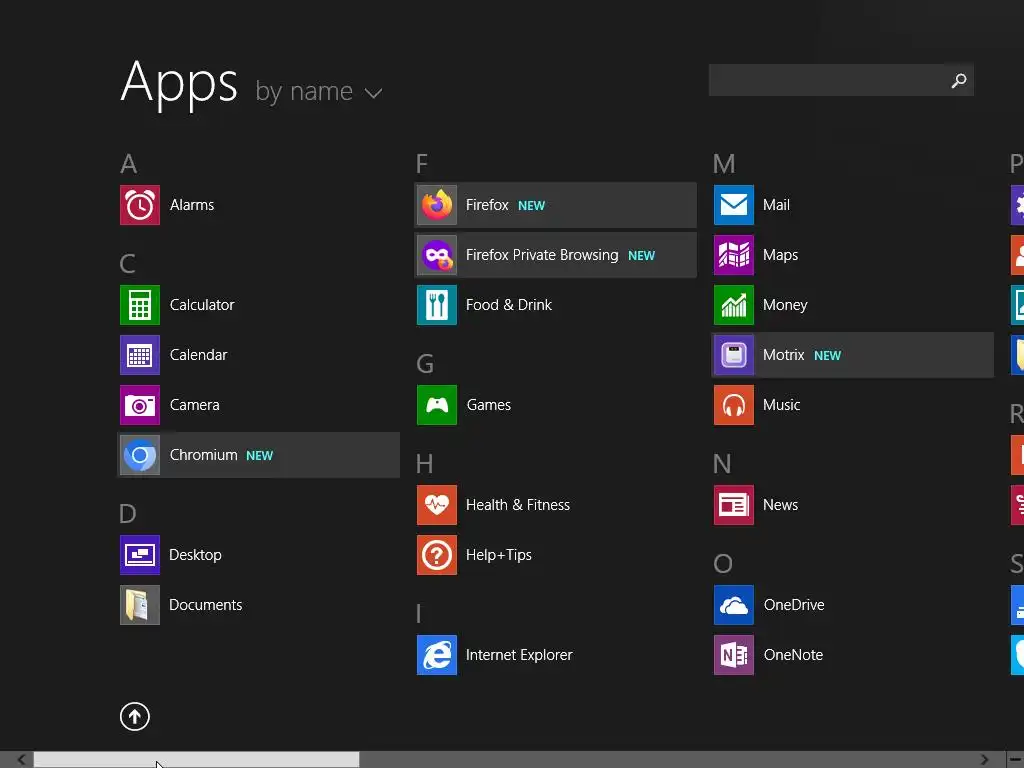
Task: Open the Maps app icon
Action: click(734, 255)
